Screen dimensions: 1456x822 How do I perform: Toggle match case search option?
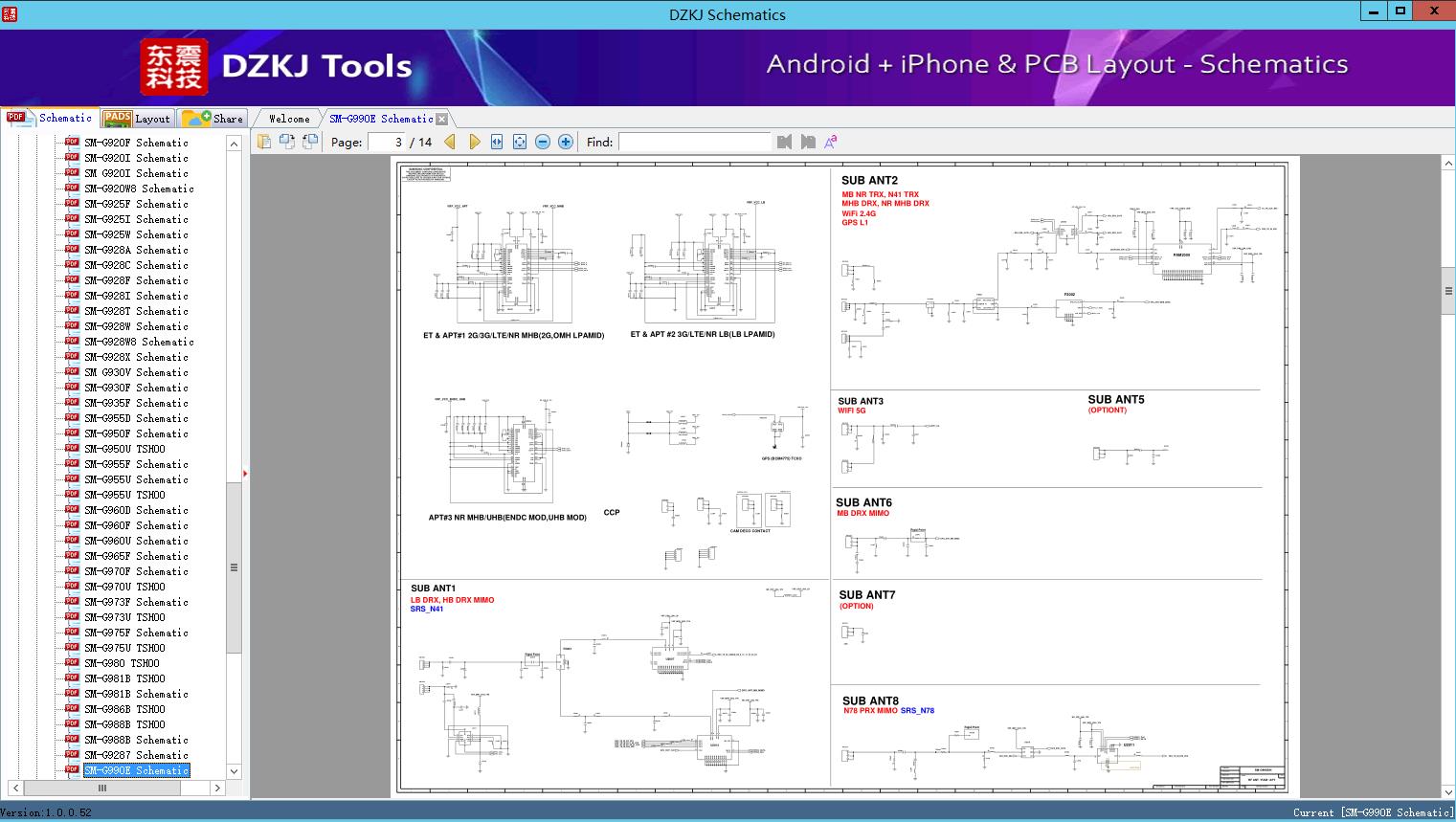831,142
